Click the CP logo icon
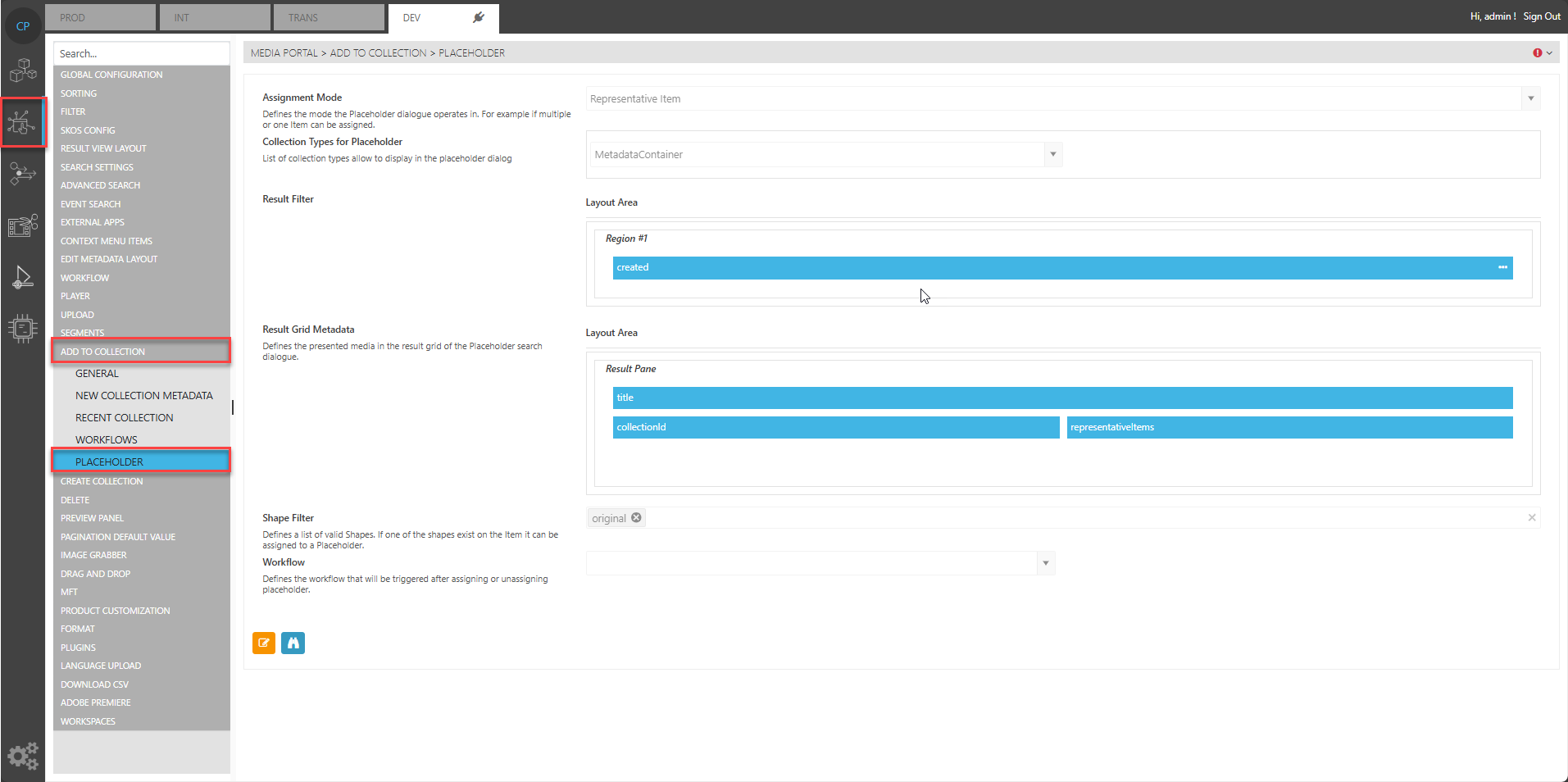This screenshot has width=1568, height=782. pos(23,25)
